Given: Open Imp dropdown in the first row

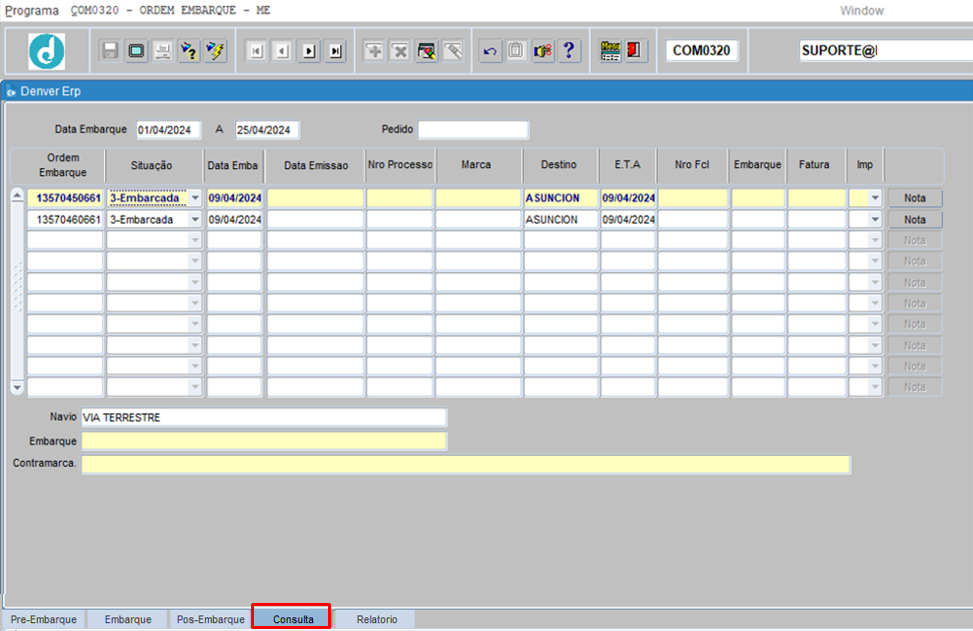Looking at the screenshot, I should [875, 198].
